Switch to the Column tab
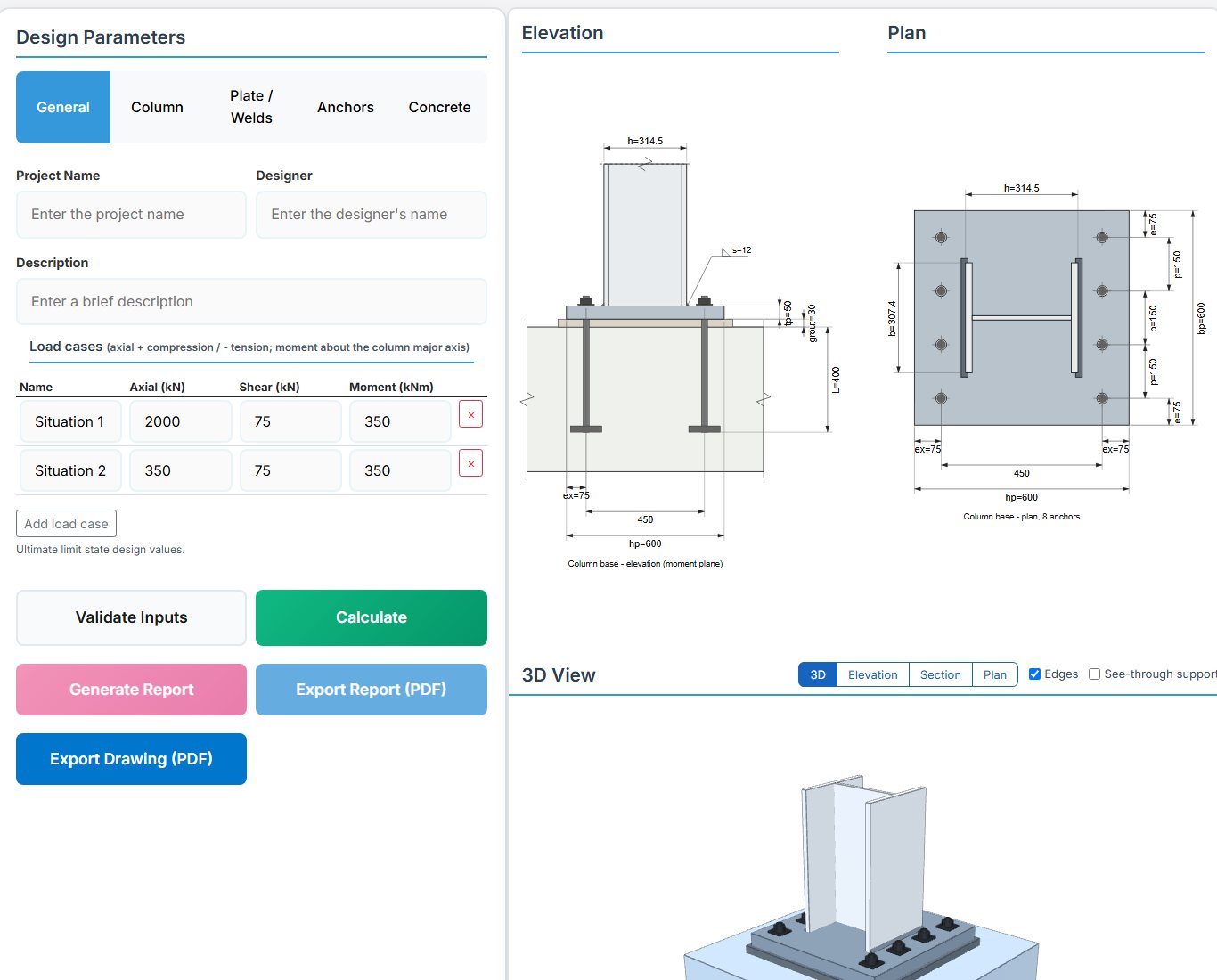The height and width of the screenshot is (980, 1217). [157, 107]
